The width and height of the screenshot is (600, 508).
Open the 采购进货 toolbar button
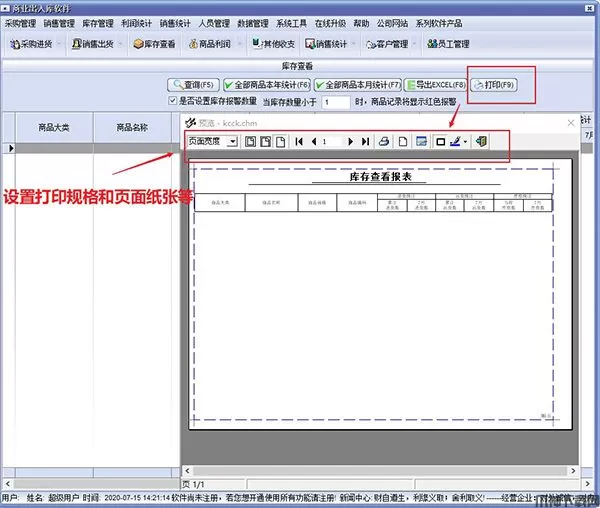31,44
